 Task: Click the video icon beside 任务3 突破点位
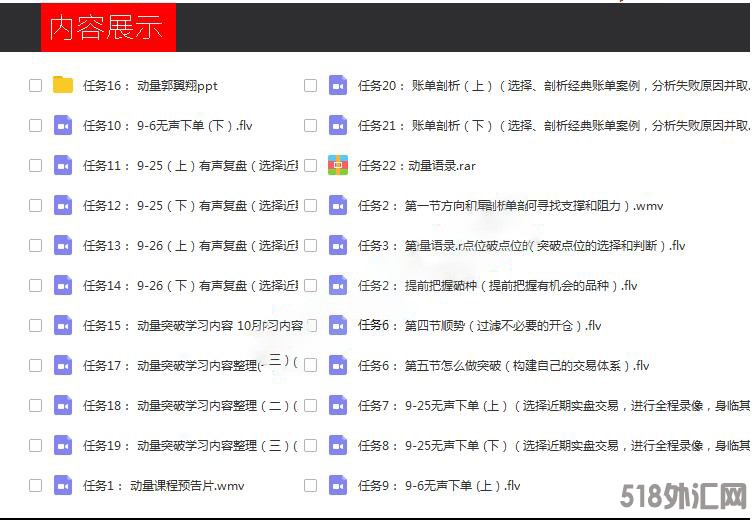pyautogui.click(x=338, y=245)
